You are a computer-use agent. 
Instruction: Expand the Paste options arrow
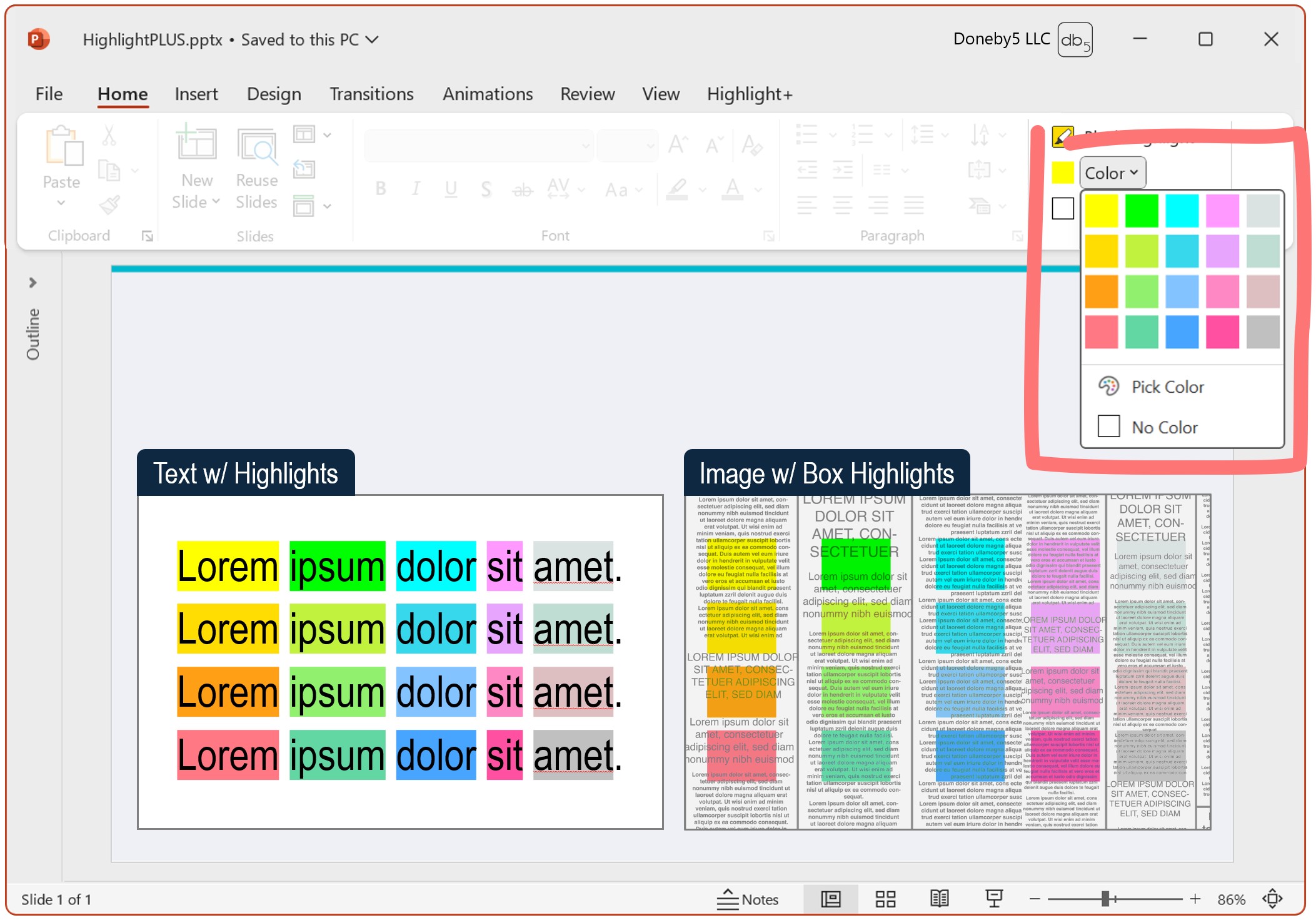[x=61, y=203]
